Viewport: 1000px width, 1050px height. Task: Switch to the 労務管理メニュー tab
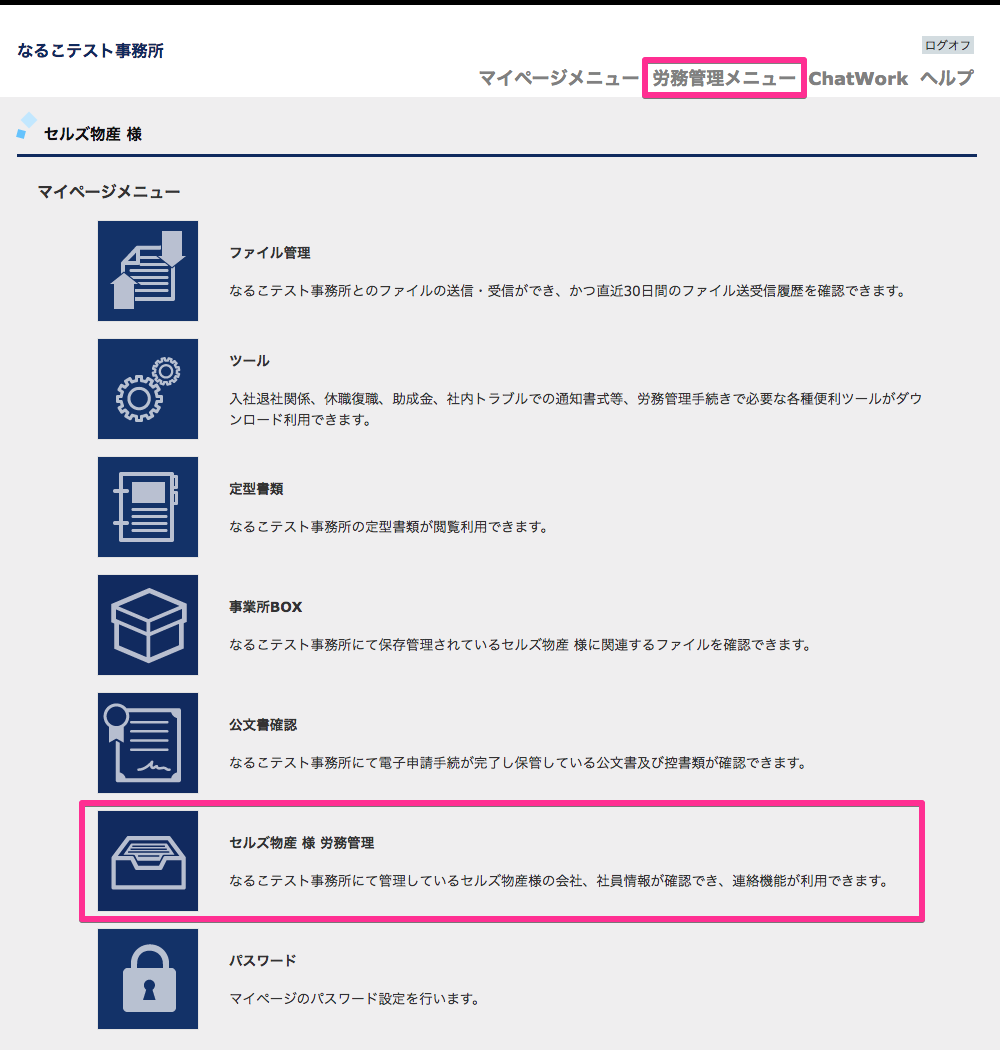coord(724,78)
